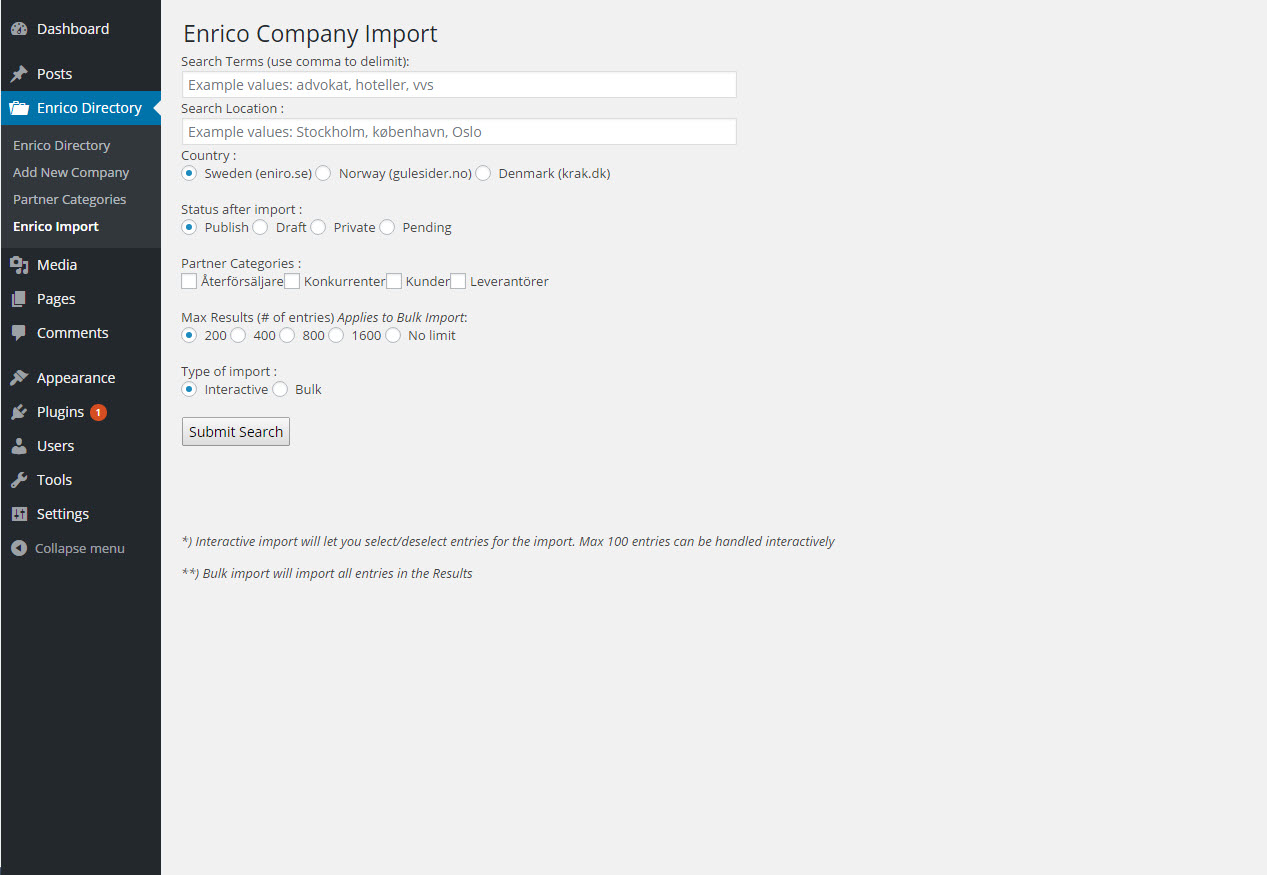The image size is (1267, 875).
Task: Open the Tools menu label
Action: [54, 480]
